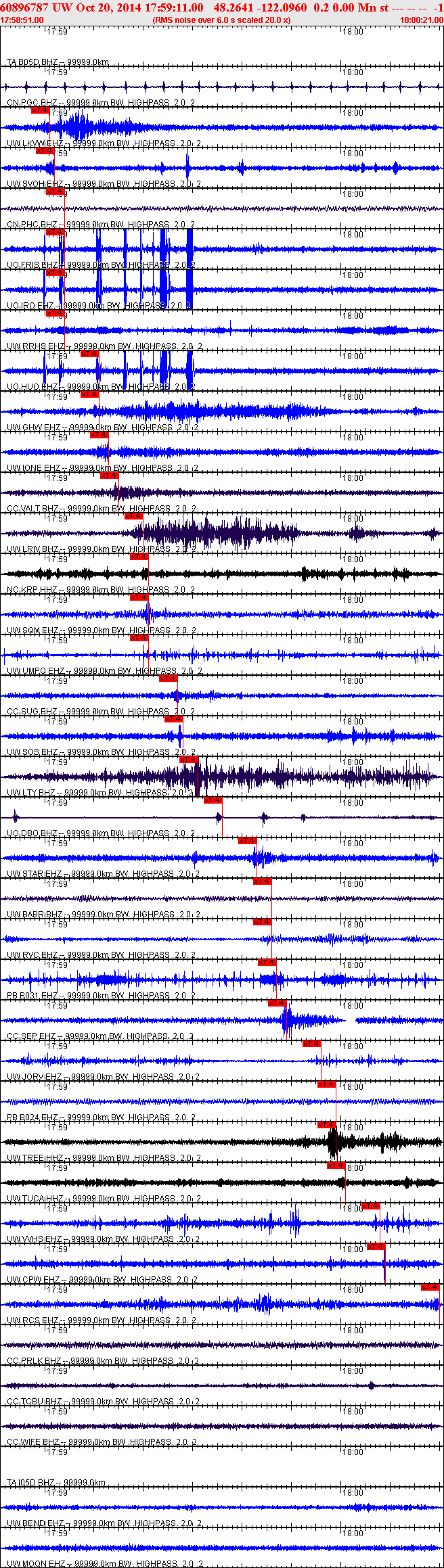Select the UO DBO BHZ station label

(100, 833)
